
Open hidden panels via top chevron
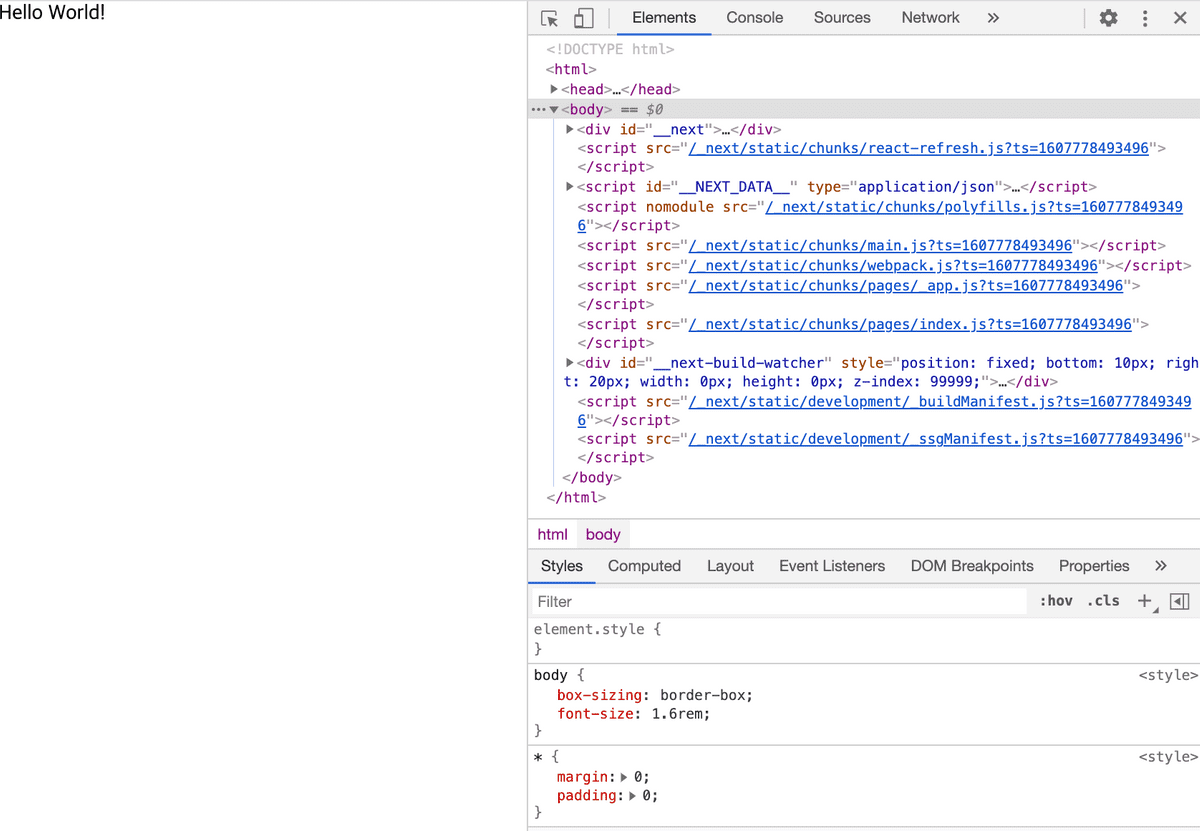click(993, 17)
